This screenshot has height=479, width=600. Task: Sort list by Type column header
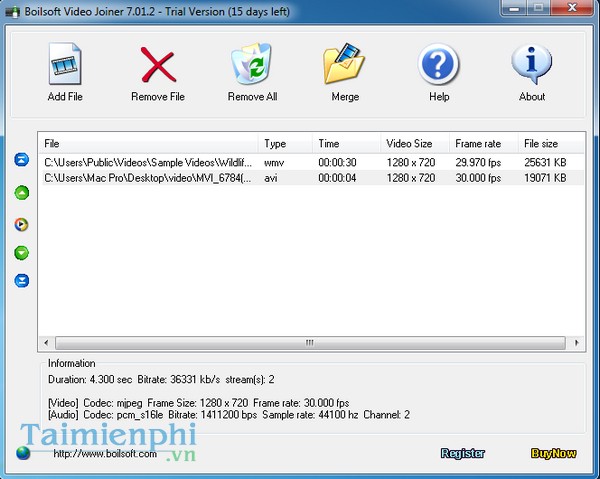pyautogui.click(x=285, y=143)
